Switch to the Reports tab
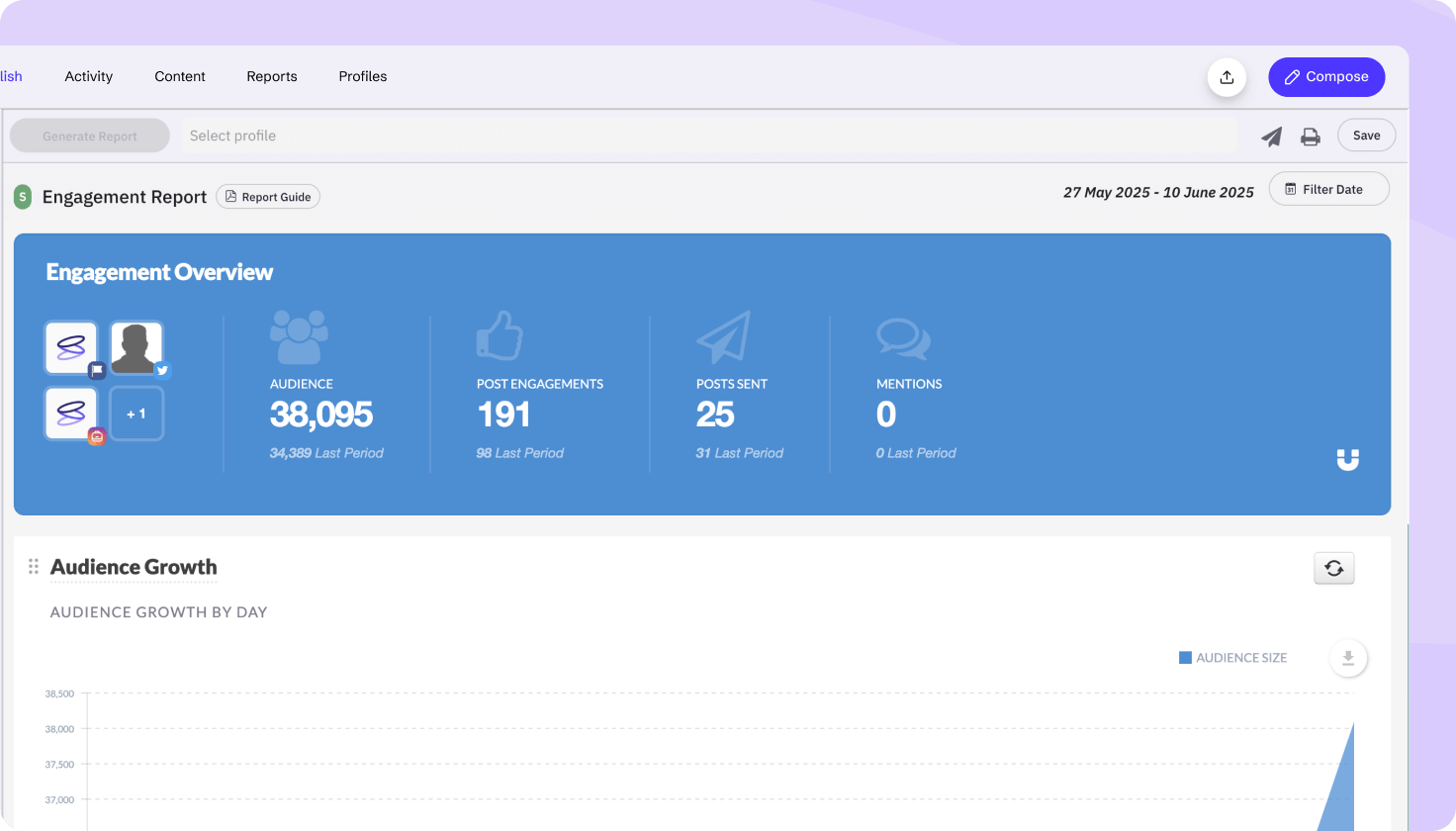1456x831 pixels. click(272, 76)
